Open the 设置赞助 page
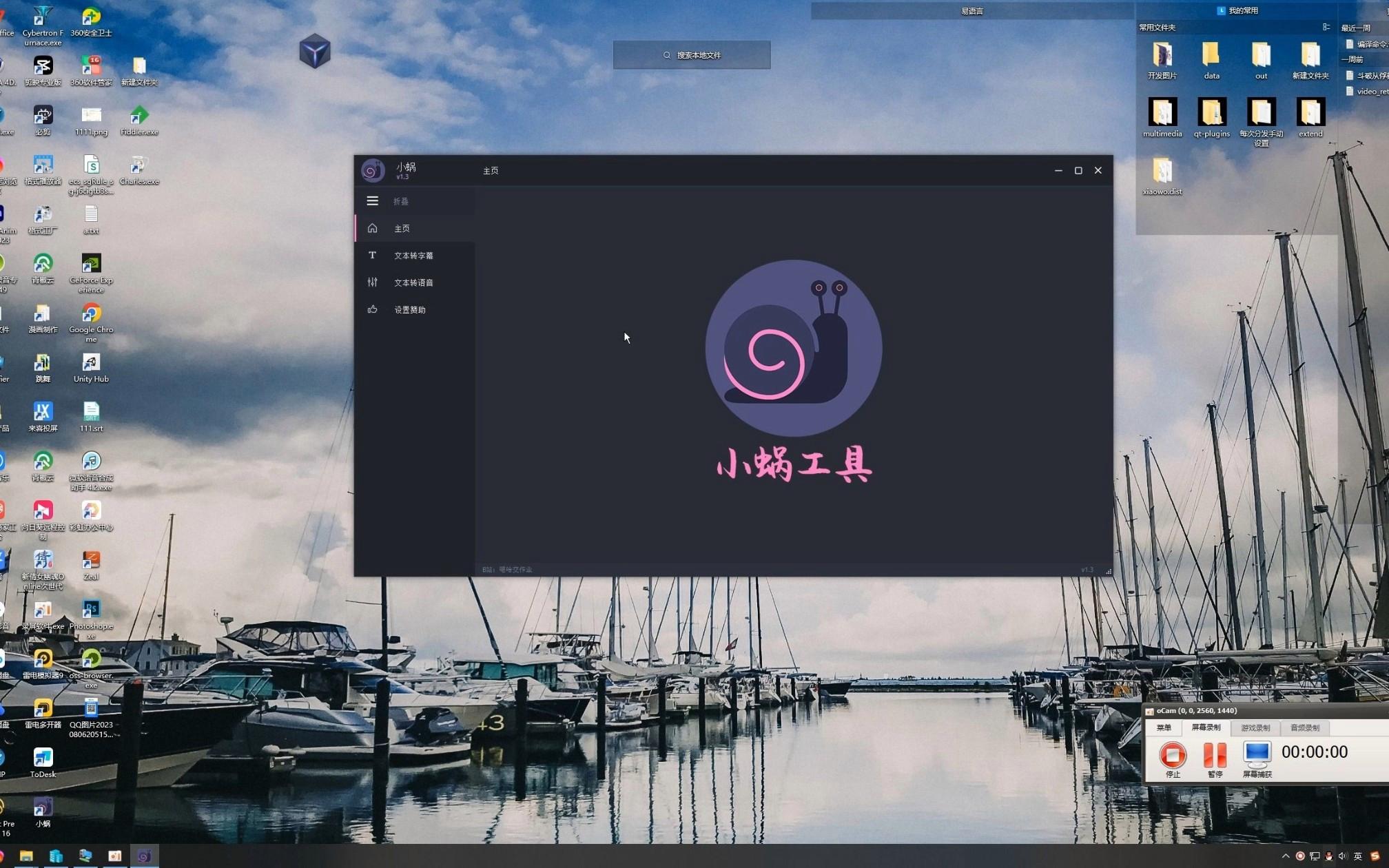Image resolution: width=1389 pixels, height=868 pixels. click(415, 310)
